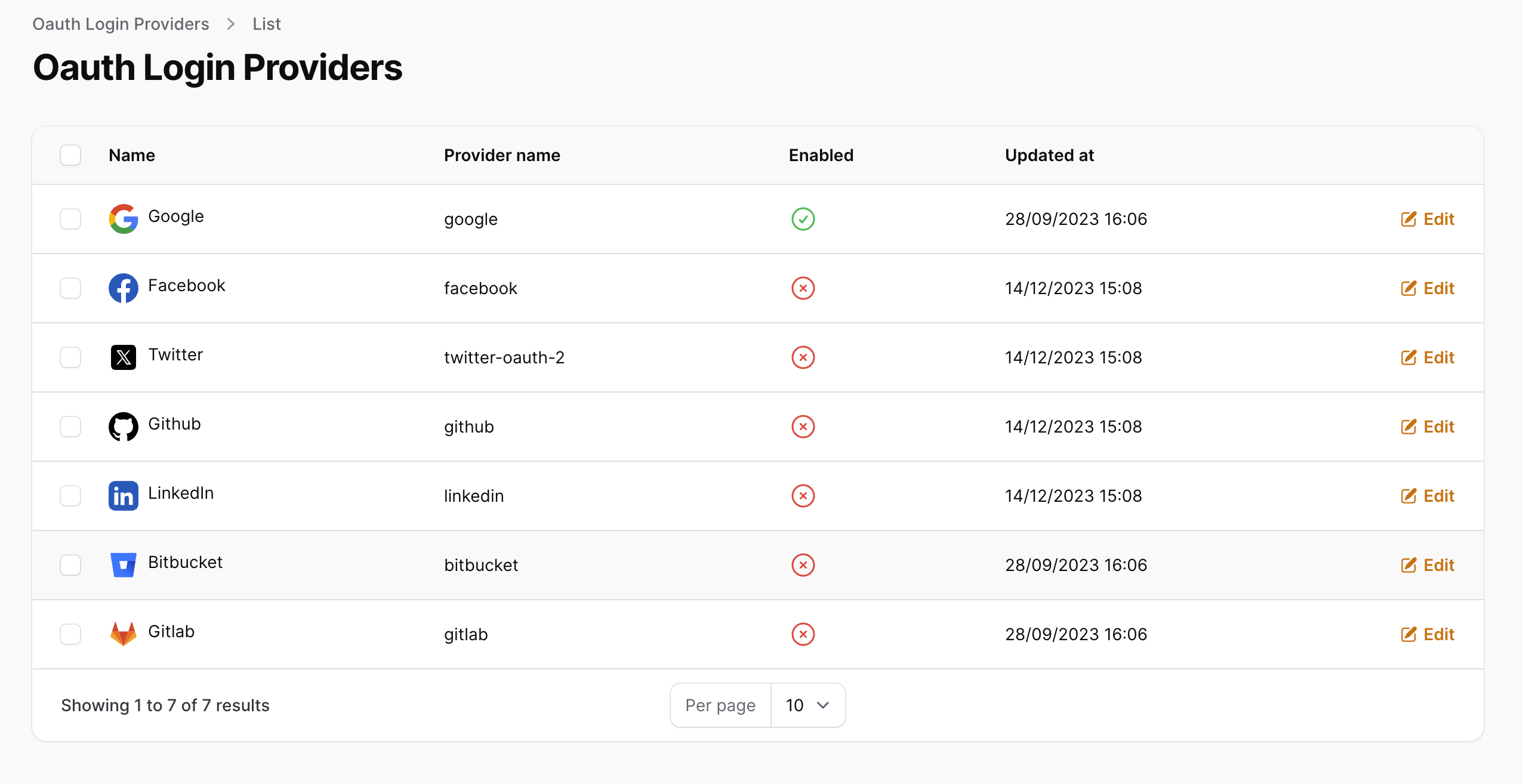Click the Google logo icon
The width and height of the screenshot is (1523, 784).
point(124,219)
